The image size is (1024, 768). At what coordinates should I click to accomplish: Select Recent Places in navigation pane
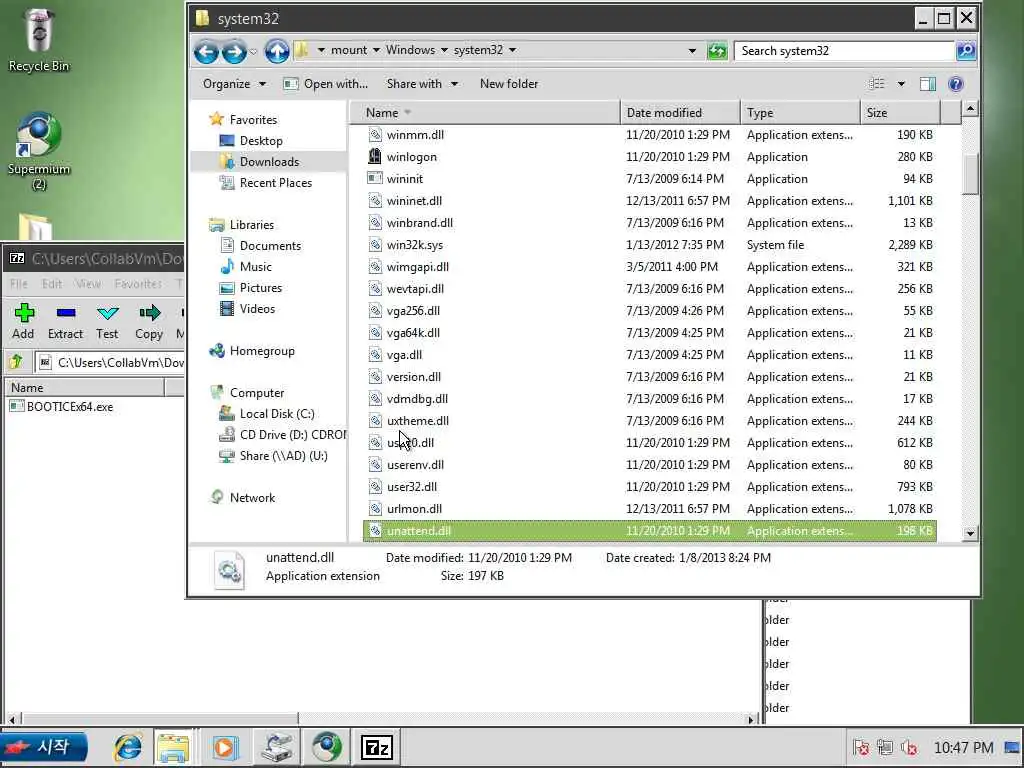(x=276, y=183)
